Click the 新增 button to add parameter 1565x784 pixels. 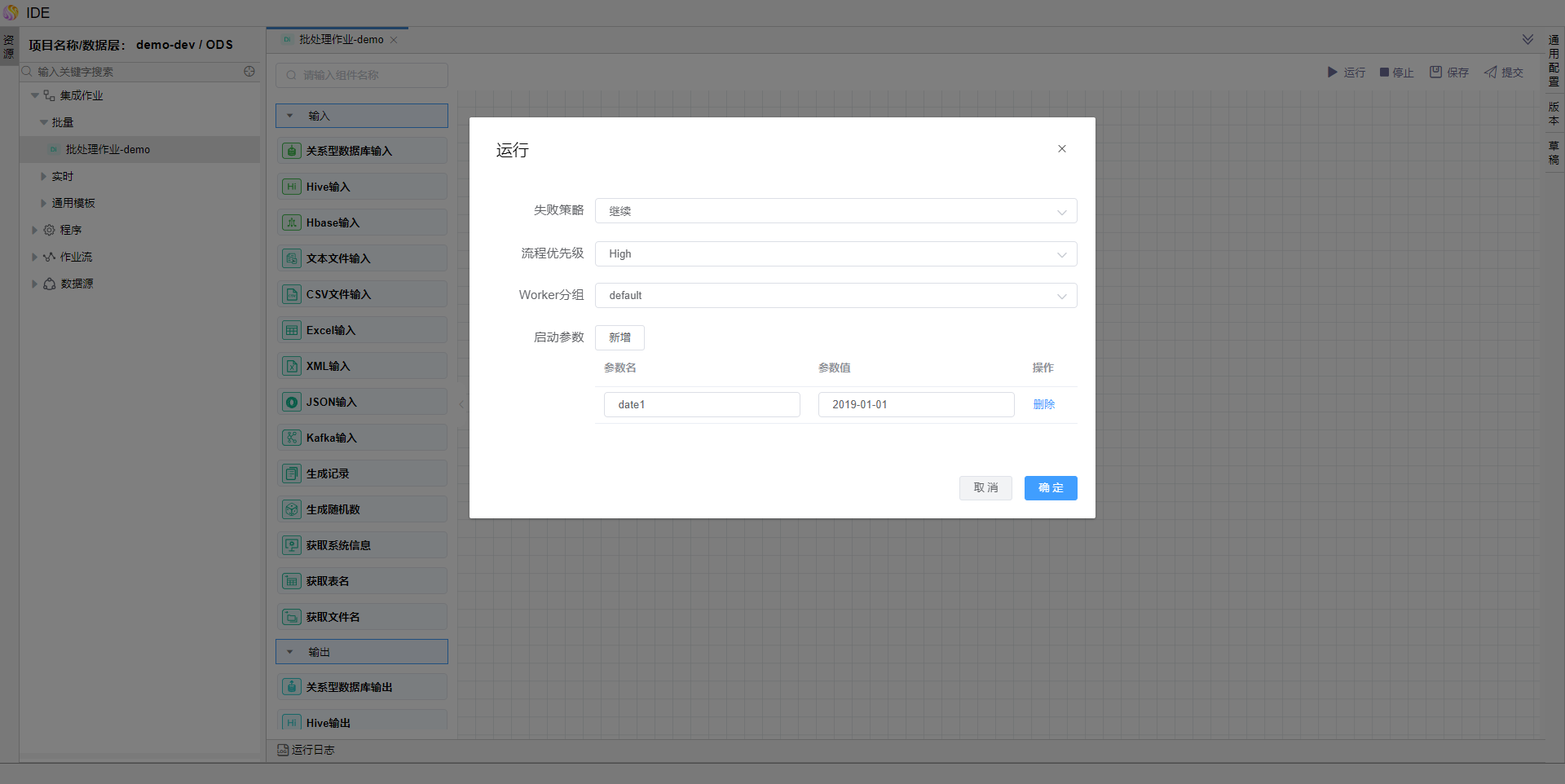pyautogui.click(x=619, y=337)
